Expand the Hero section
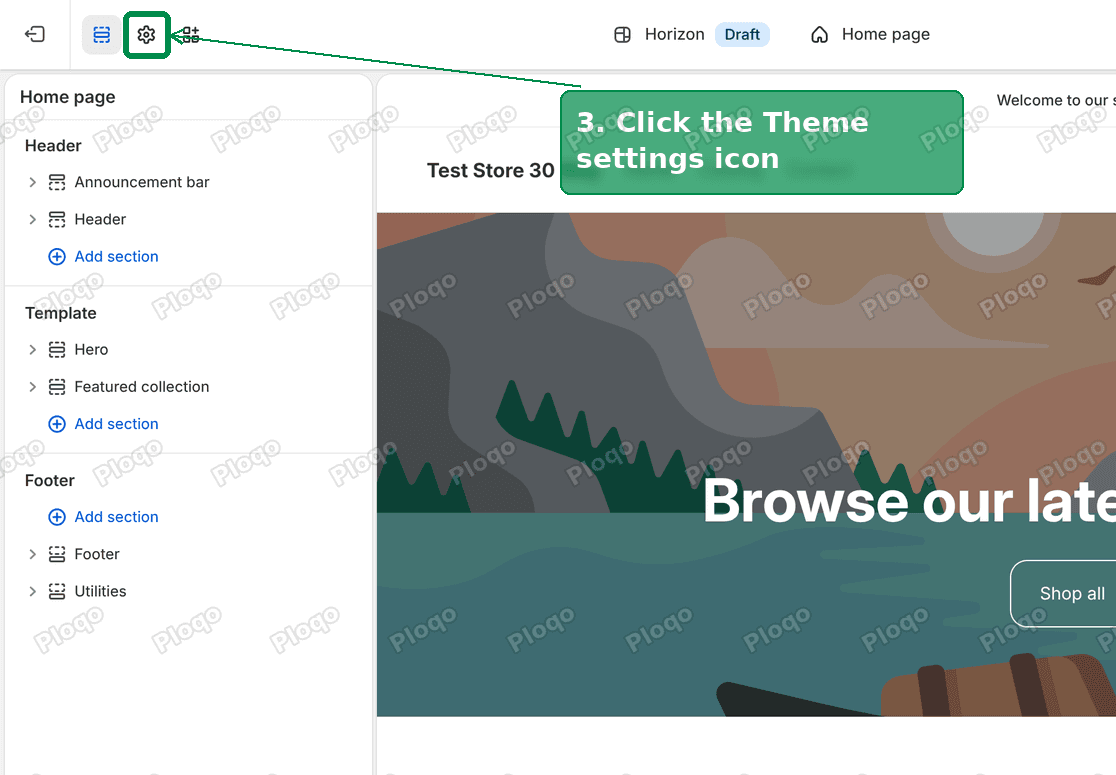Image resolution: width=1116 pixels, height=775 pixels. tap(32, 349)
